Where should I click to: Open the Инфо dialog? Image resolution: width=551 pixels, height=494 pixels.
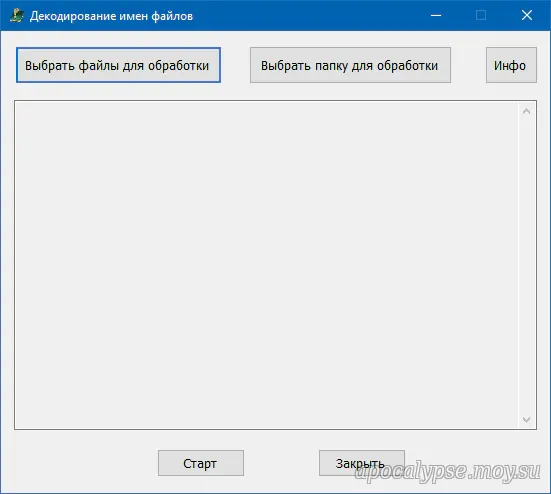pos(511,65)
